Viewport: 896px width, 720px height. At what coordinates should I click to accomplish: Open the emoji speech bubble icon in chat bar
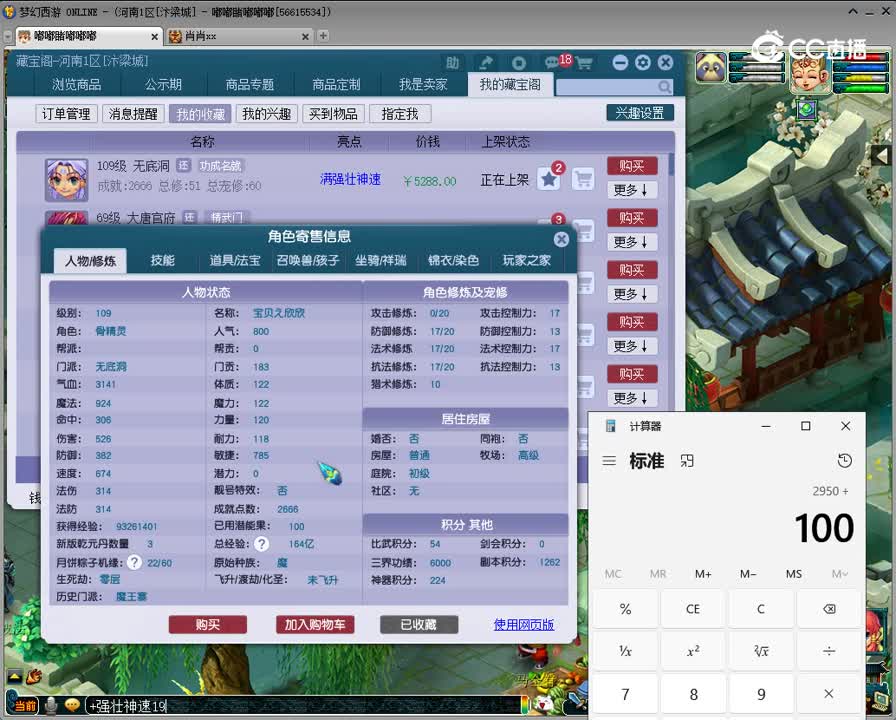pyautogui.click(x=72, y=706)
